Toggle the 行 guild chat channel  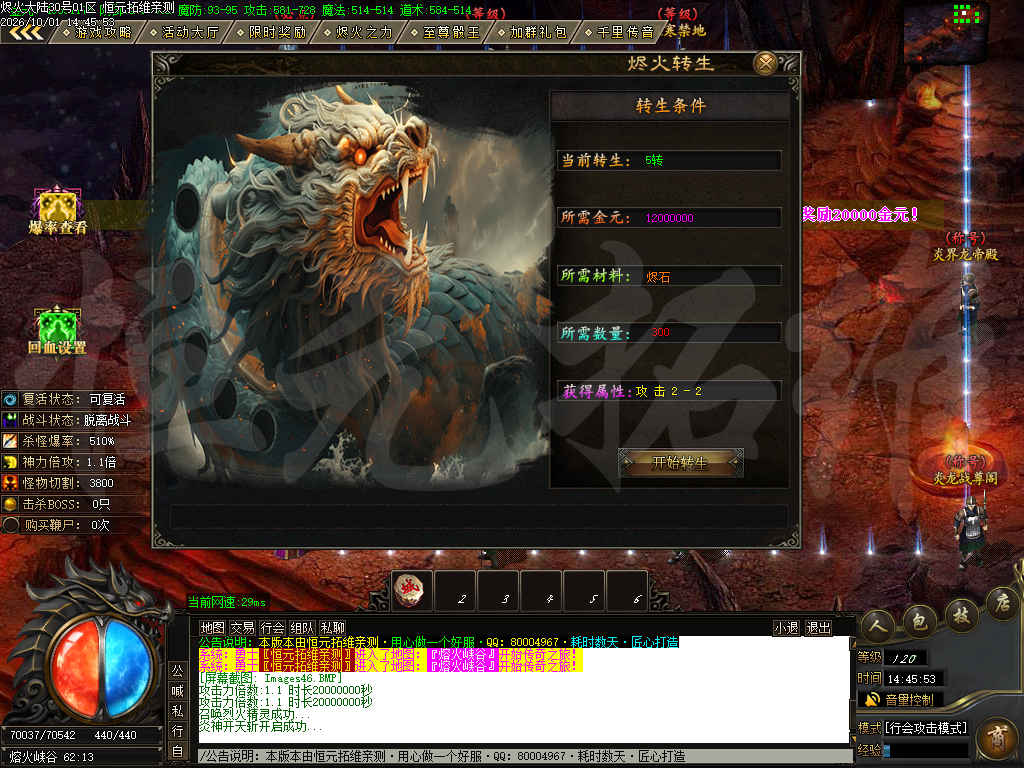(178, 731)
